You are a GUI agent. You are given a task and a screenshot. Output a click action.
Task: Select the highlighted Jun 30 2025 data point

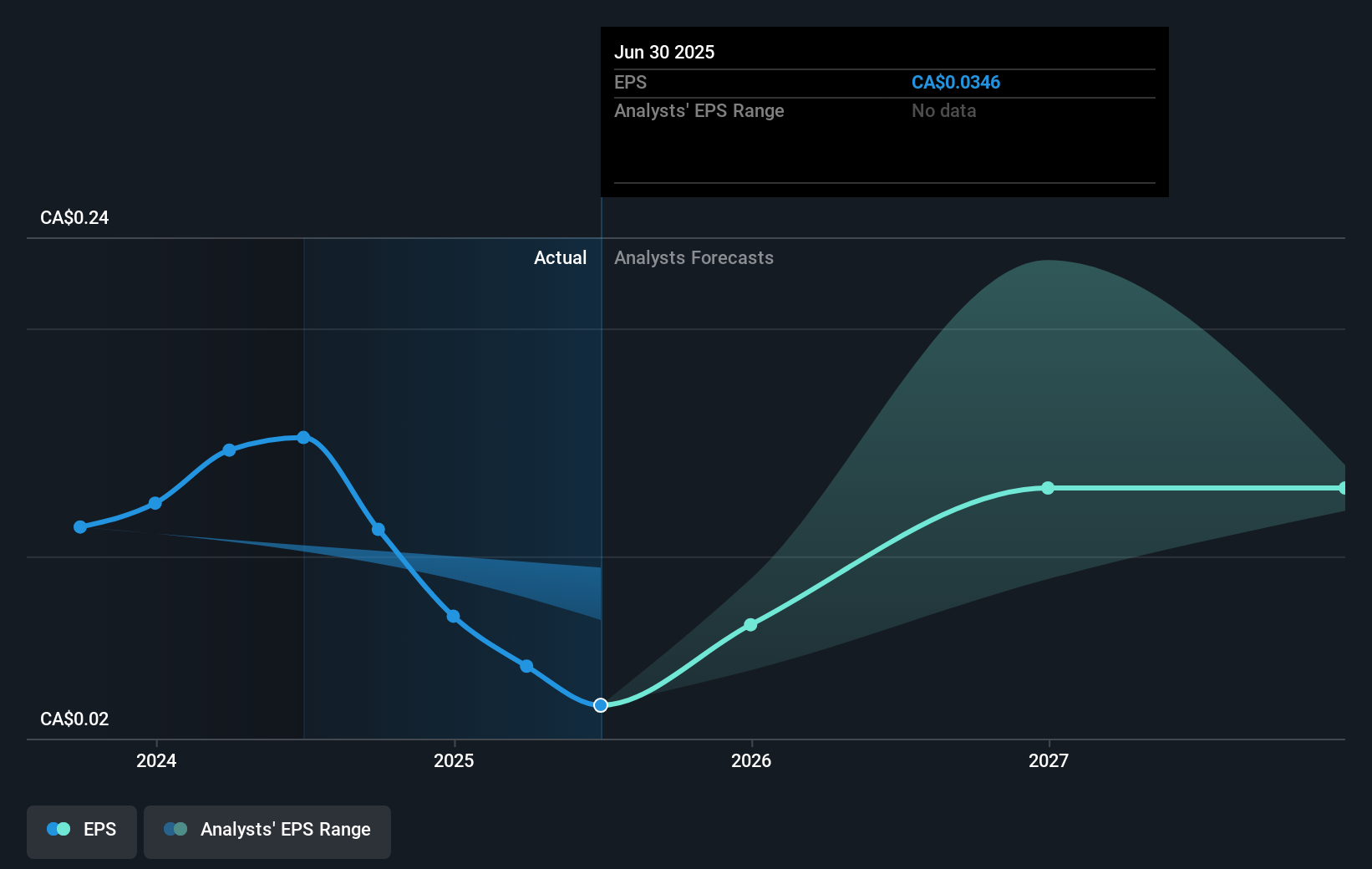click(x=600, y=705)
